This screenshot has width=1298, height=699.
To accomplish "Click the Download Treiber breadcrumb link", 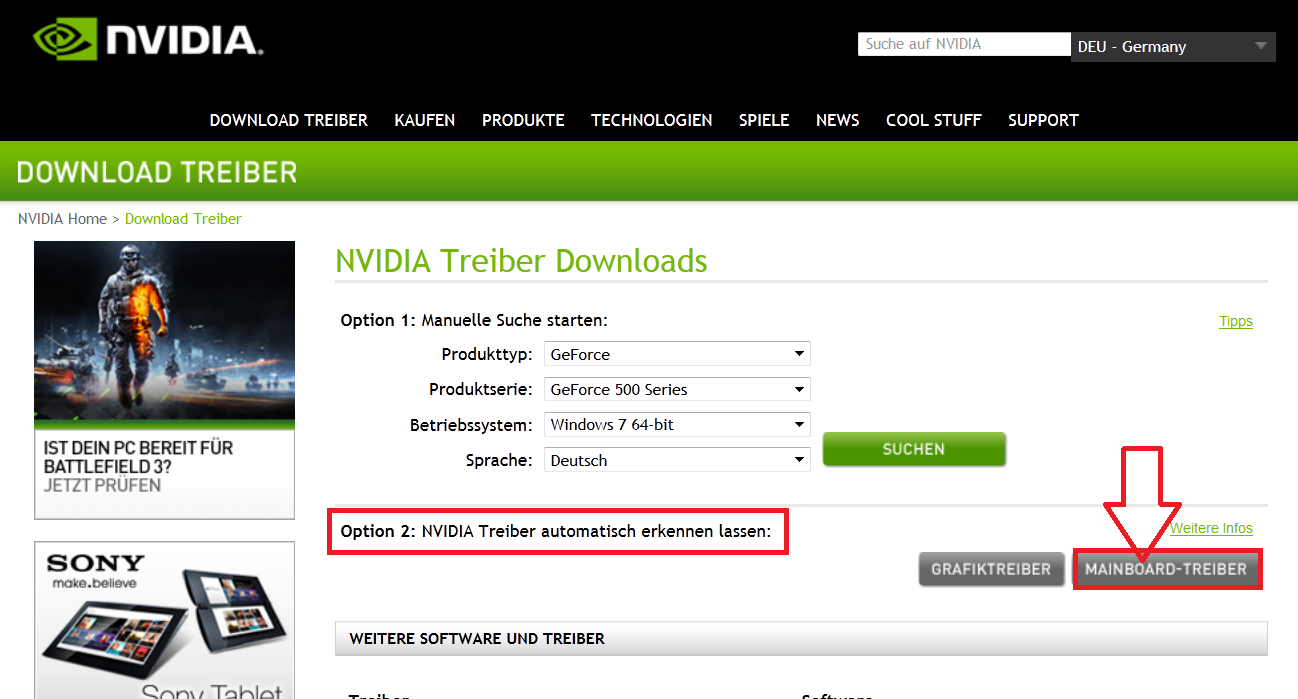I will (183, 219).
